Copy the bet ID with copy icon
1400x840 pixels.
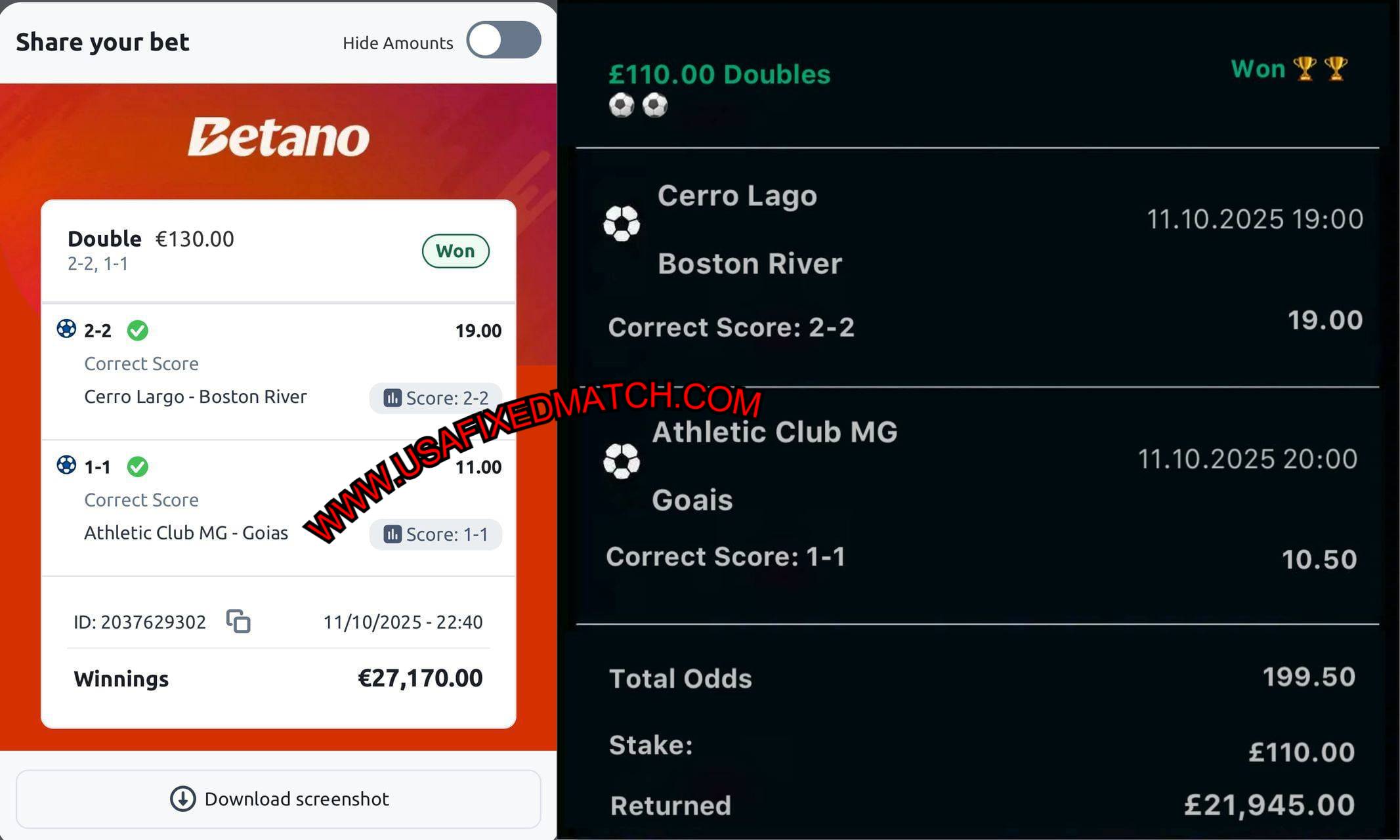click(238, 621)
